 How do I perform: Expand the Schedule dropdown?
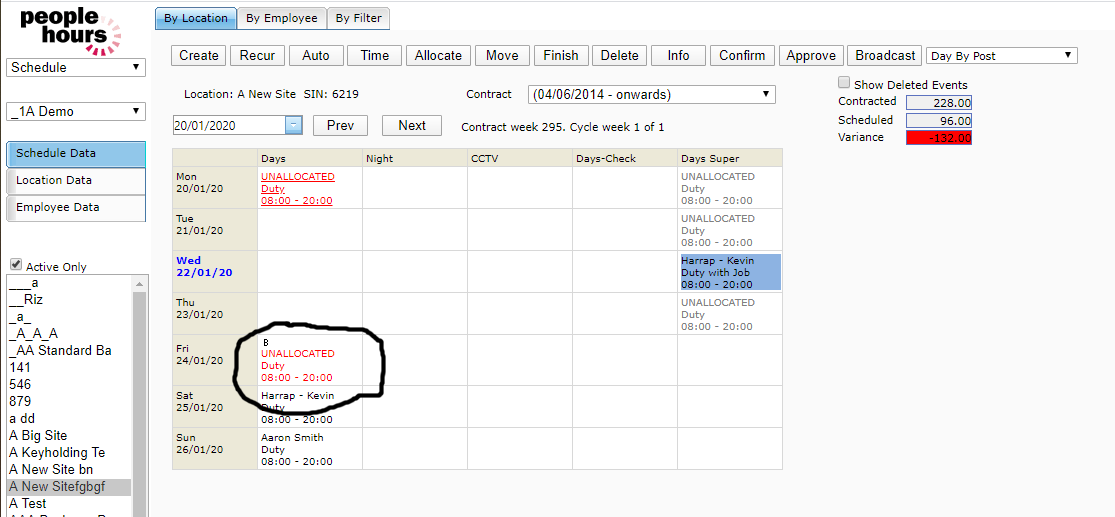pyautogui.click(x=76, y=67)
